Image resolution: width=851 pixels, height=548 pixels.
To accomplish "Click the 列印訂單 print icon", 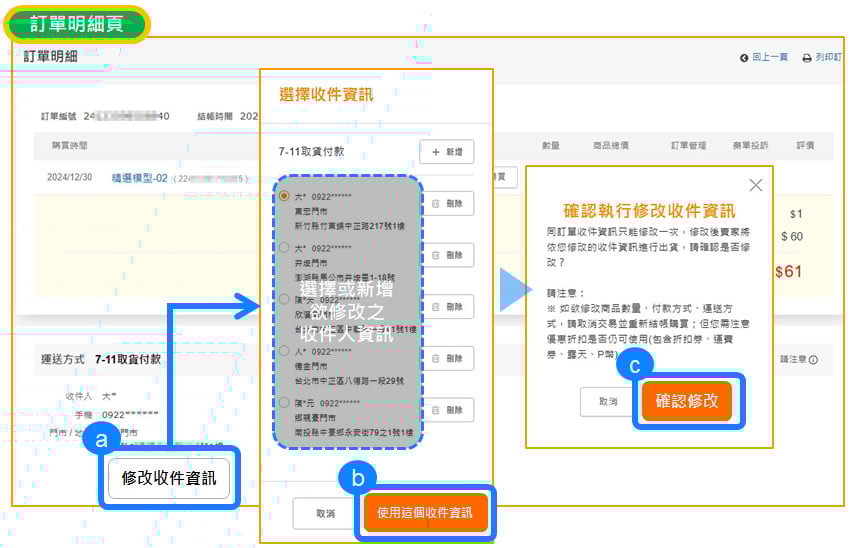I will pos(808,58).
